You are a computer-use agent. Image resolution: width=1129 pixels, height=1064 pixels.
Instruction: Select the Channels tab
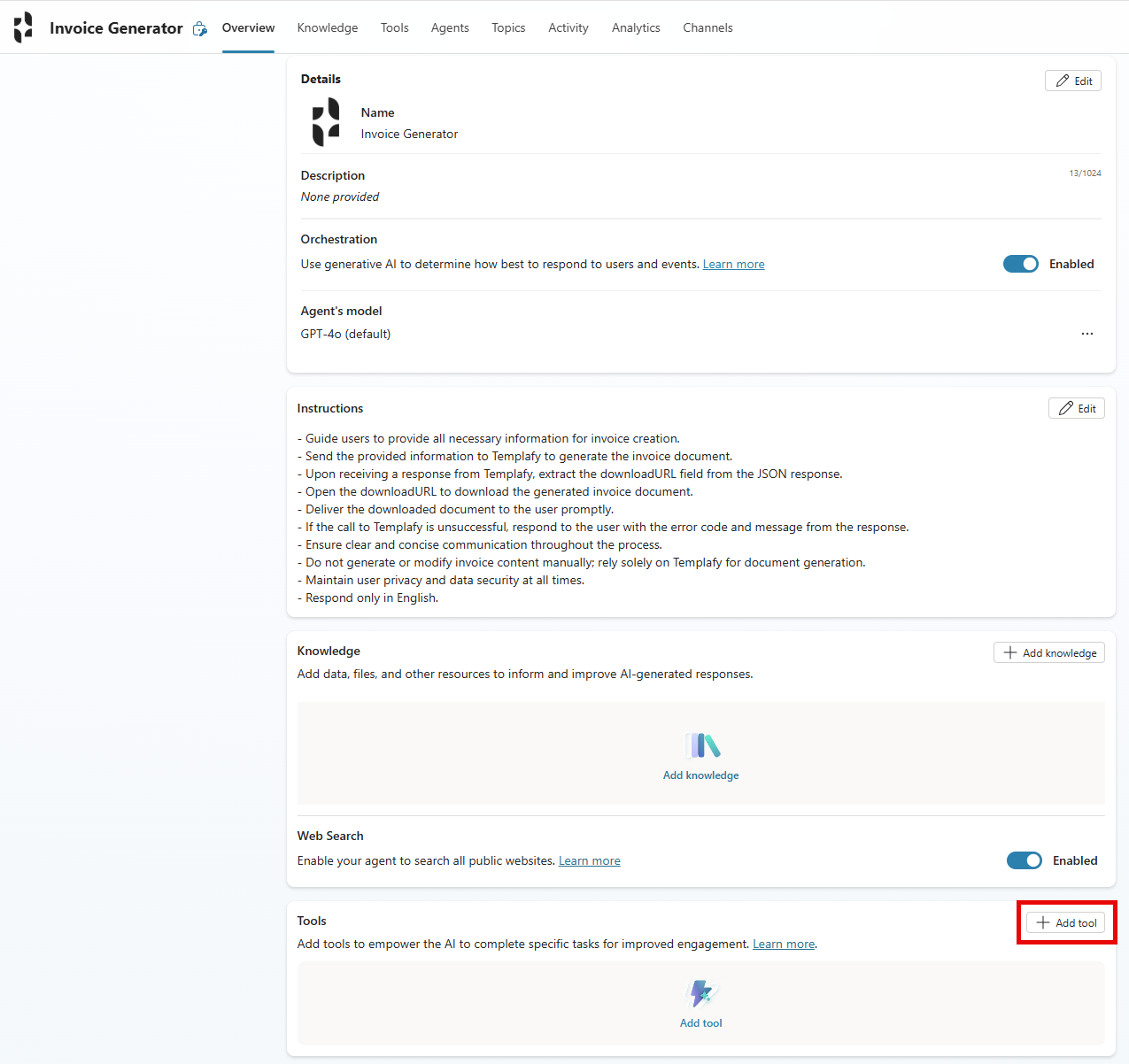[708, 27]
